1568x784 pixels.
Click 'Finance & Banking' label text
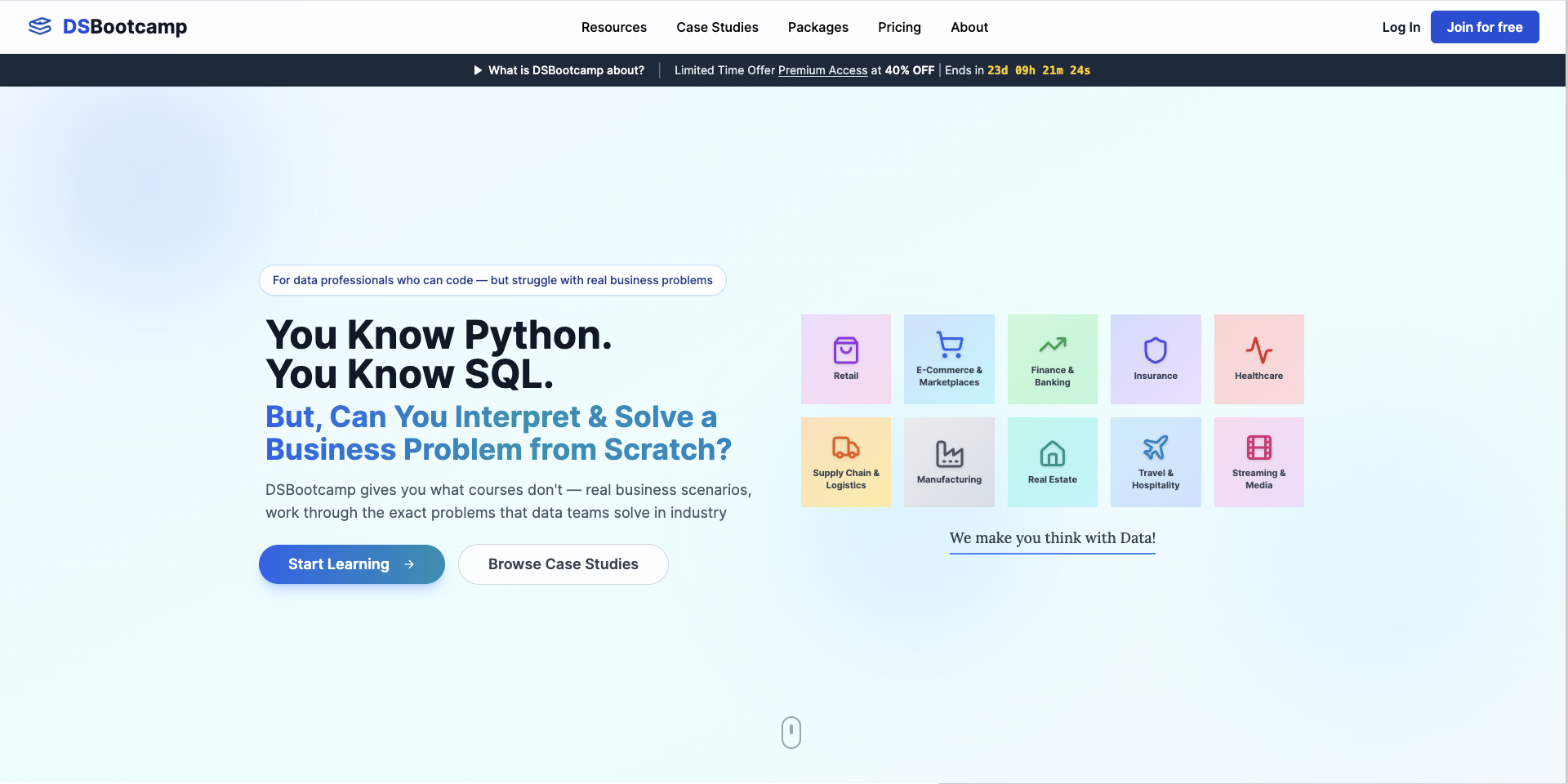tap(1053, 376)
